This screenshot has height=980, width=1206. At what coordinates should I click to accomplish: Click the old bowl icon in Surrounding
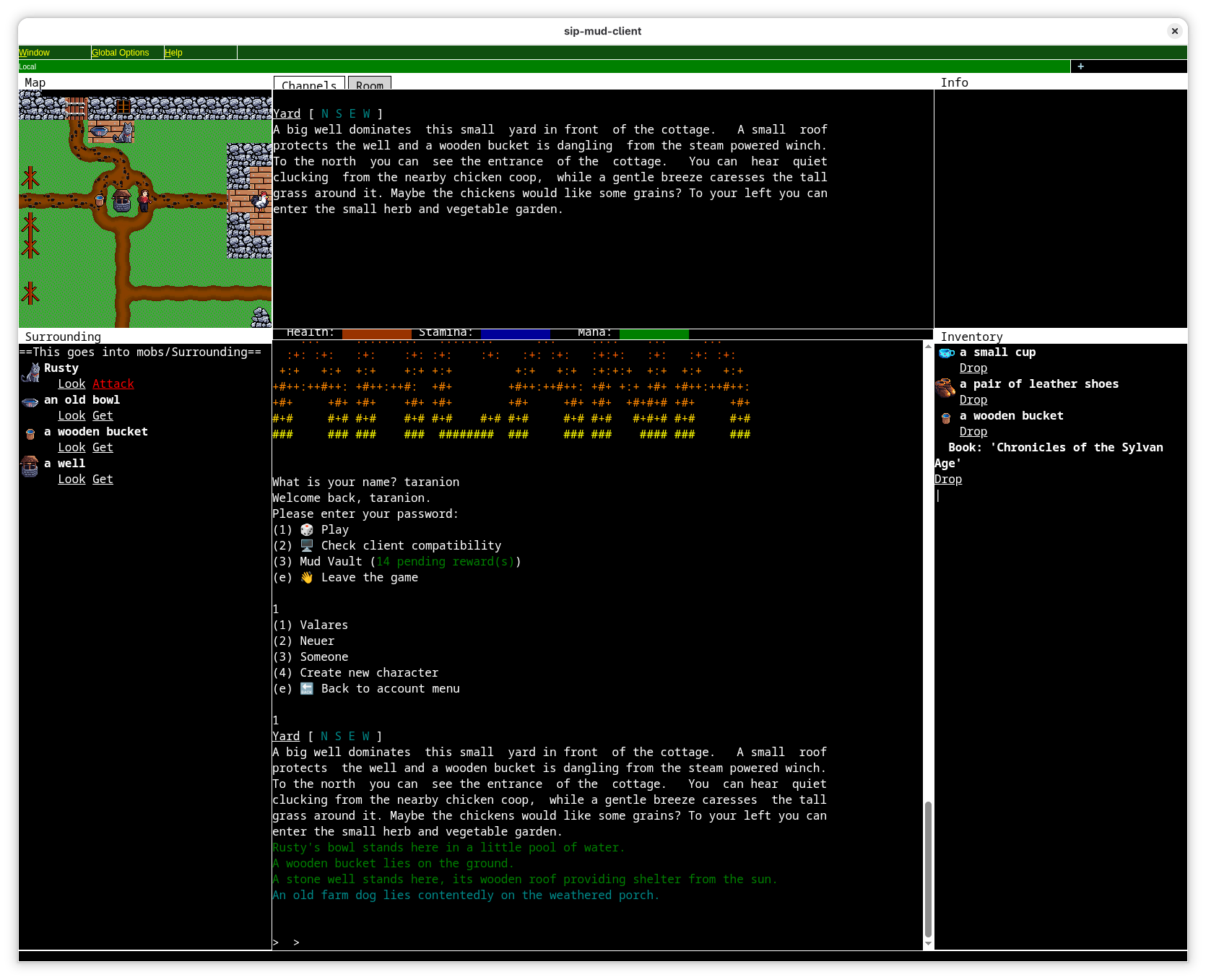(x=30, y=402)
